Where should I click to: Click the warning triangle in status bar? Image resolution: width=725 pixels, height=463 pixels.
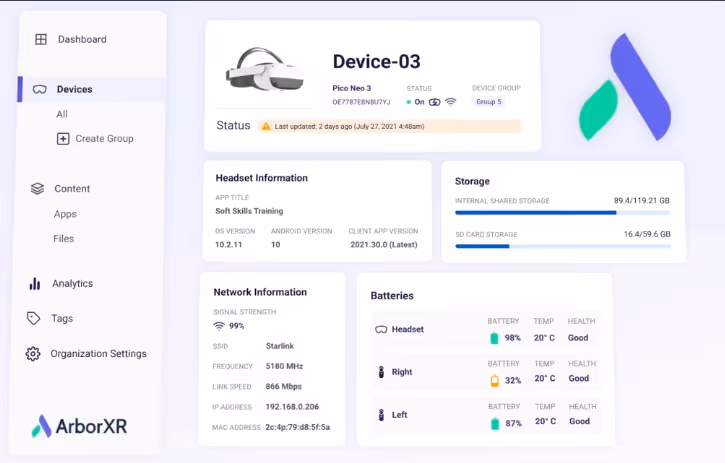pyautogui.click(x=266, y=126)
